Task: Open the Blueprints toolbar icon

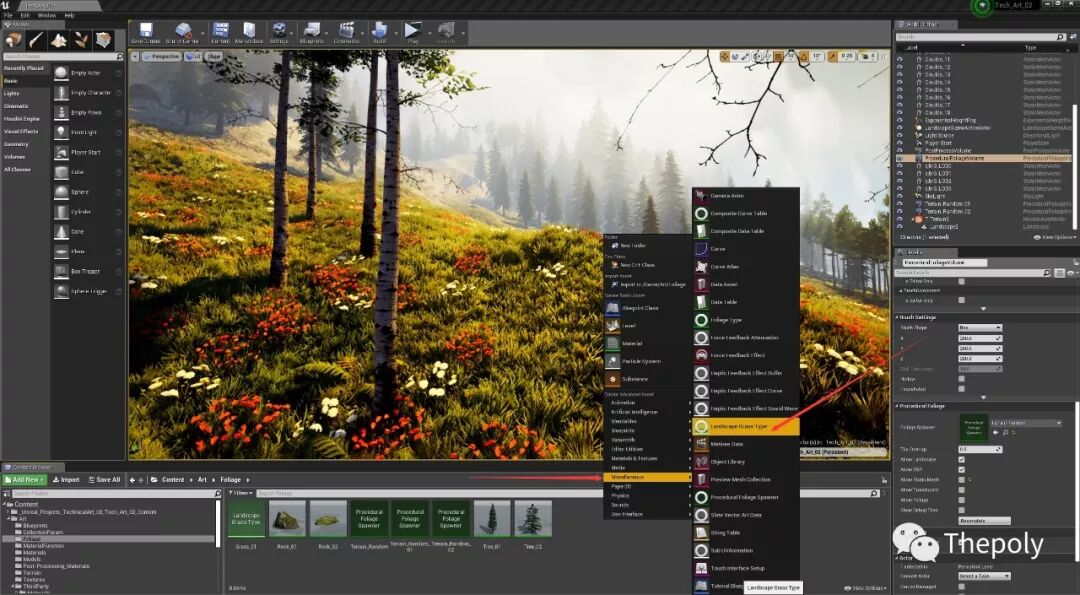Action: 311,32
